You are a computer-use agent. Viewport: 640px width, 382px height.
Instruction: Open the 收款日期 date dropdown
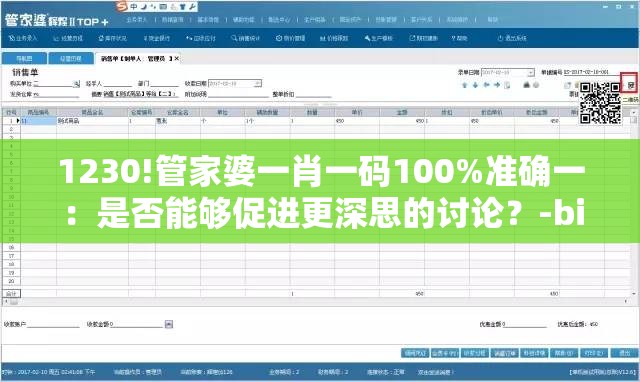[x=258, y=83]
